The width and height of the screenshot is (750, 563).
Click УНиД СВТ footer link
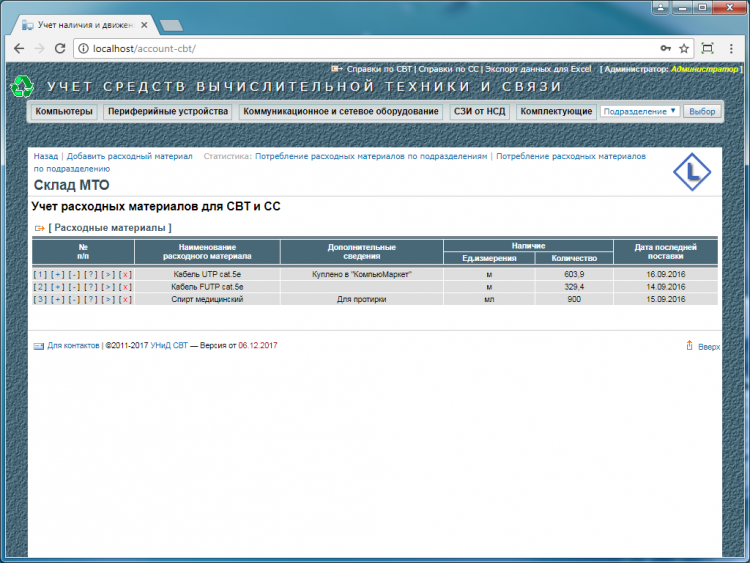[x=169, y=345]
